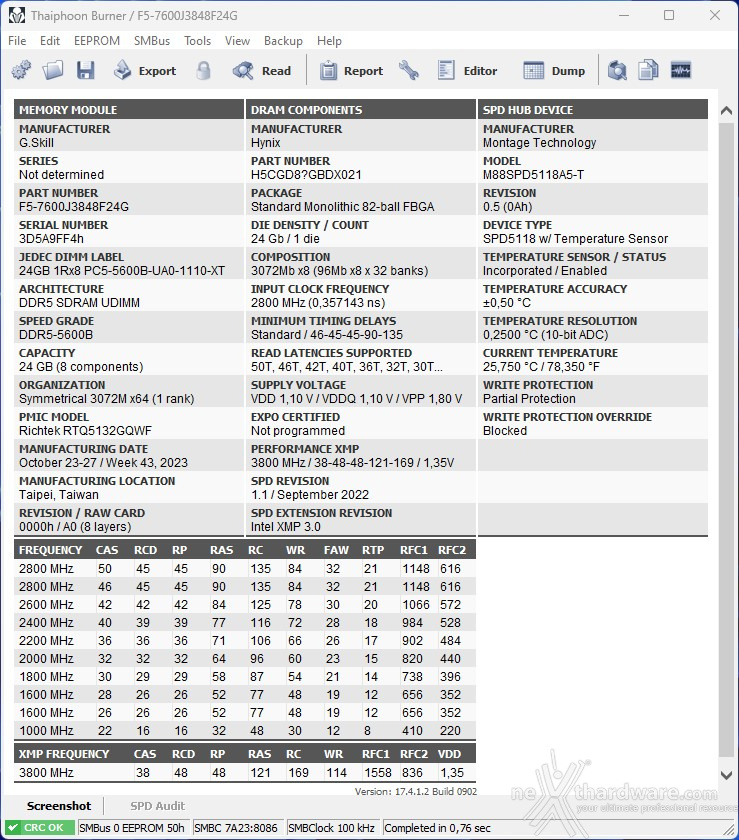Click the wrench tools icon
This screenshot has height=840, width=739.
[409, 70]
